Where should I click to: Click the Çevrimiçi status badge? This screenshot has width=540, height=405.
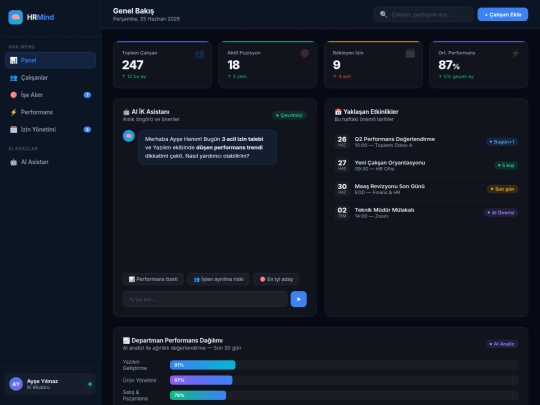(x=289, y=115)
